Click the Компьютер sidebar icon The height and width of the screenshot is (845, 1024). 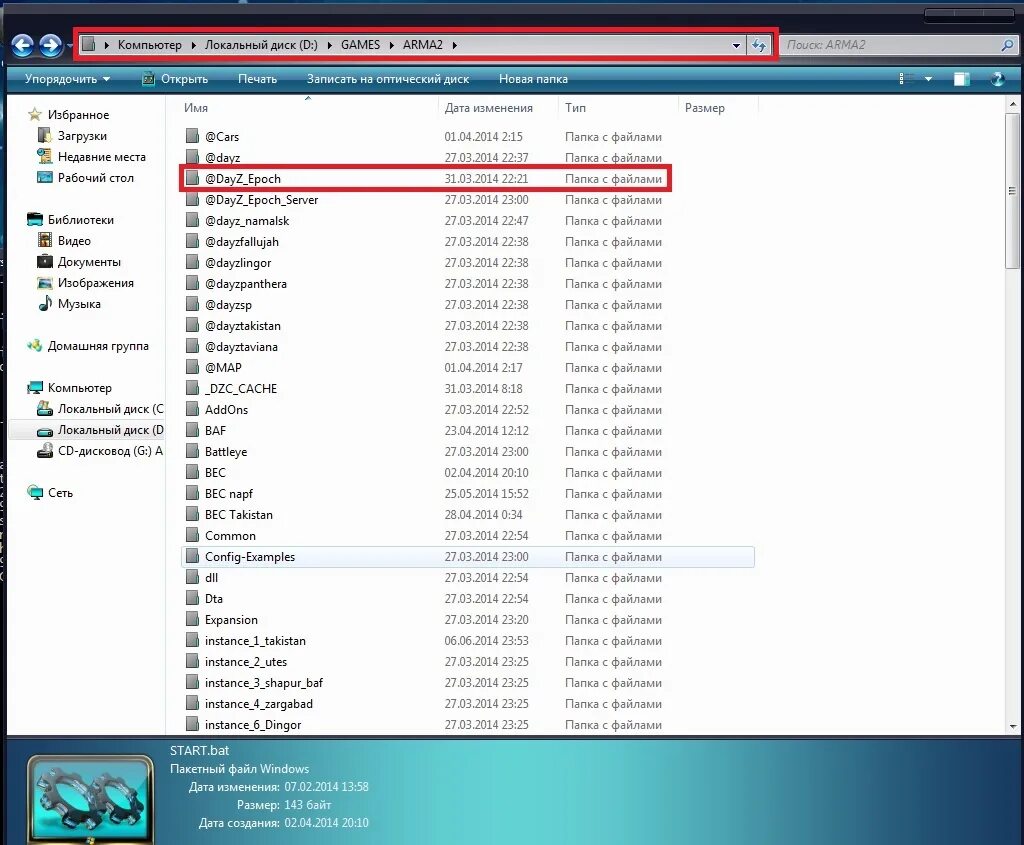(35, 388)
